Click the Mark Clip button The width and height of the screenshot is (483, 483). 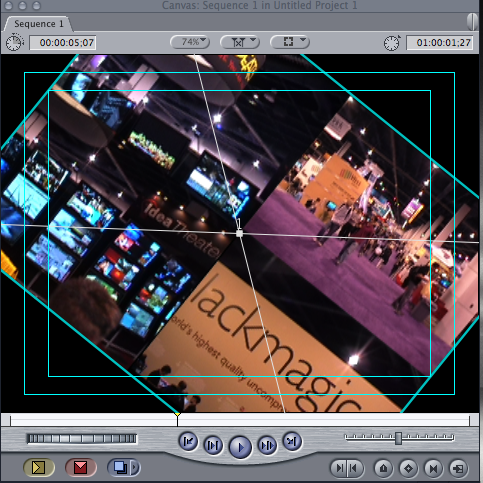click(x=433, y=469)
